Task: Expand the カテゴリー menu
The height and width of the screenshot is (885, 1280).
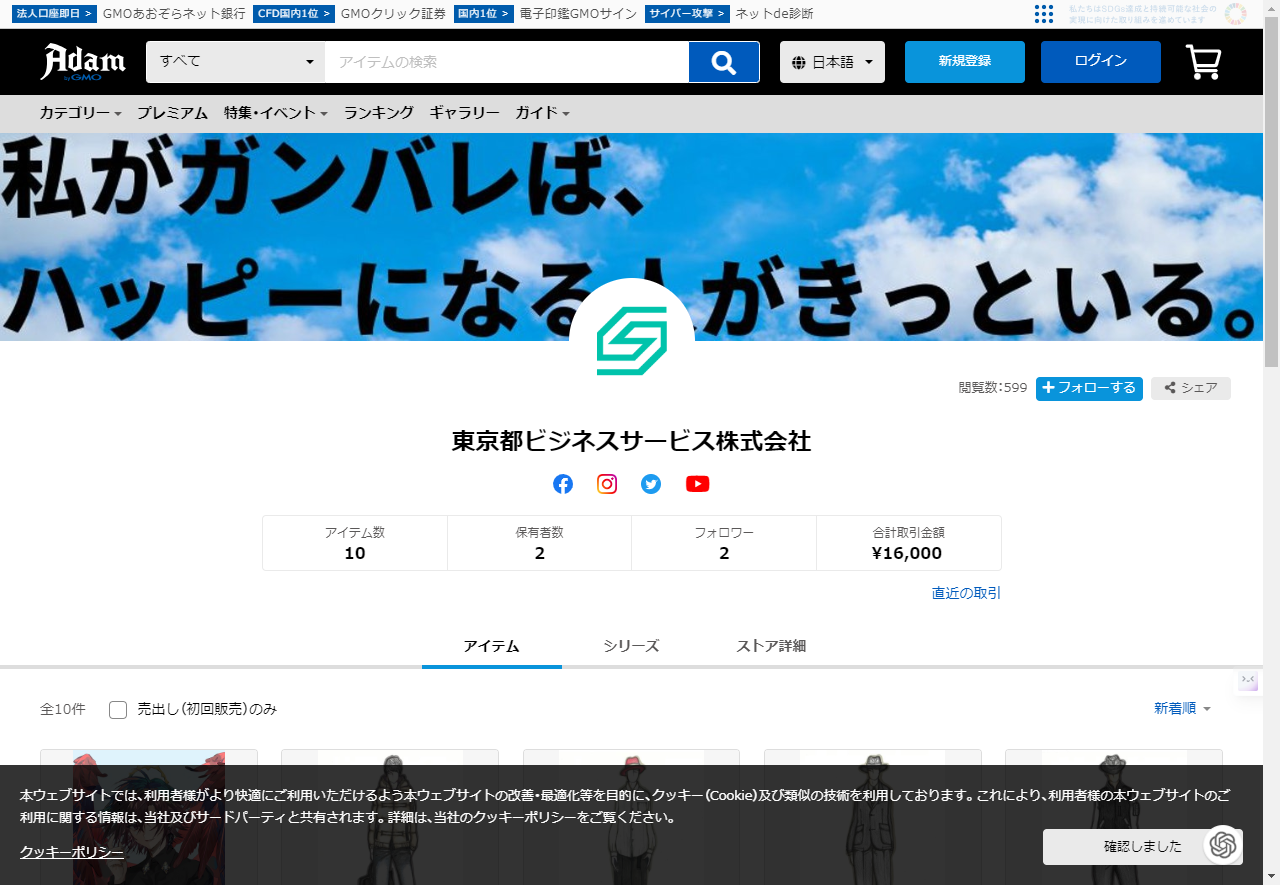Action: coord(80,113)
